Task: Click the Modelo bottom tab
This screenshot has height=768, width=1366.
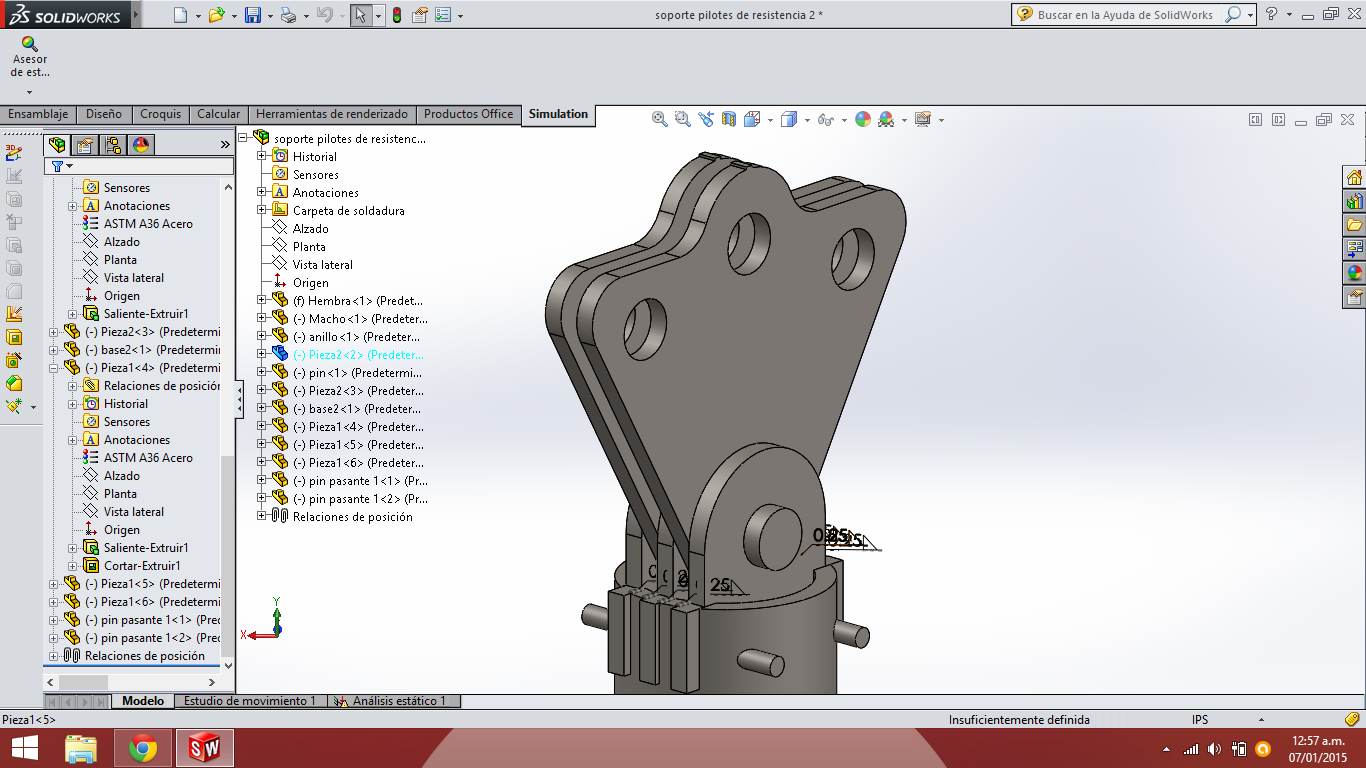Action: (143, 701)
